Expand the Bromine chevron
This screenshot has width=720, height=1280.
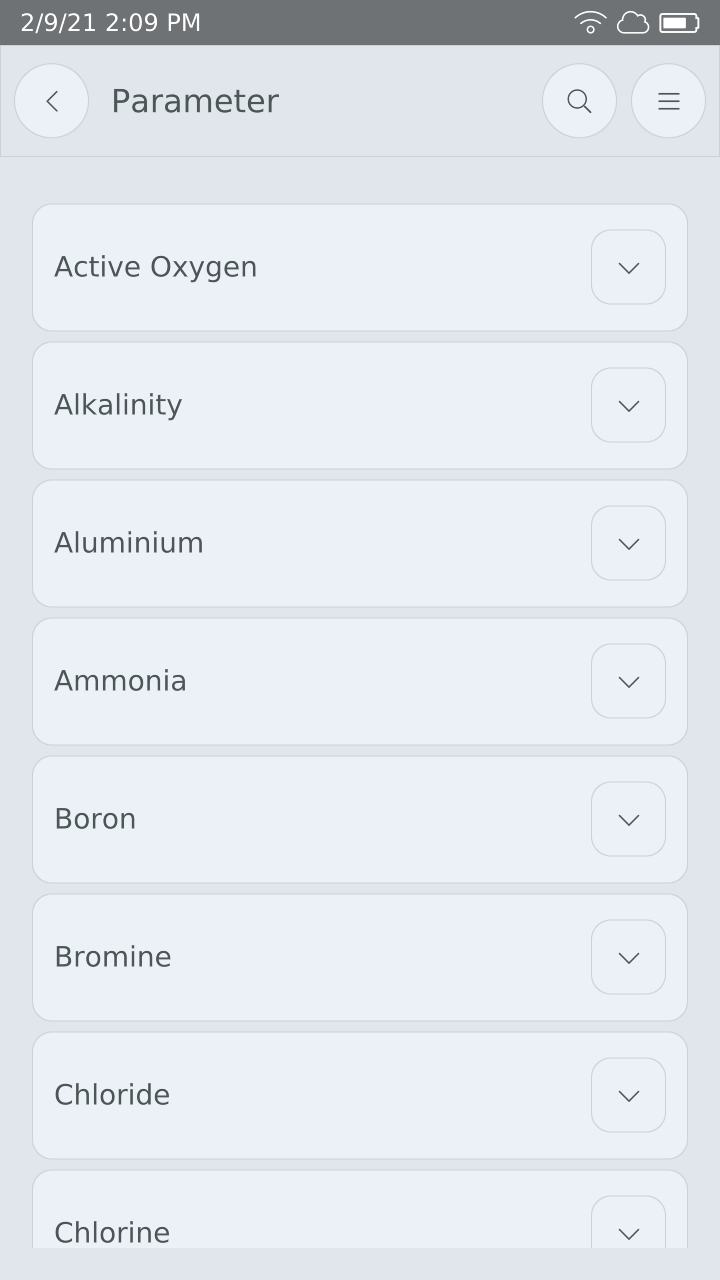[628, 957]
